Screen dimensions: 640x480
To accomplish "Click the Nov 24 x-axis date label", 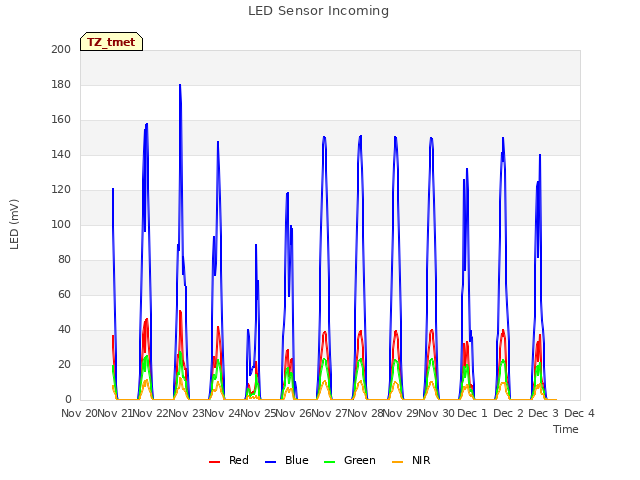I will pyautogui.click(x=222, y=413).
